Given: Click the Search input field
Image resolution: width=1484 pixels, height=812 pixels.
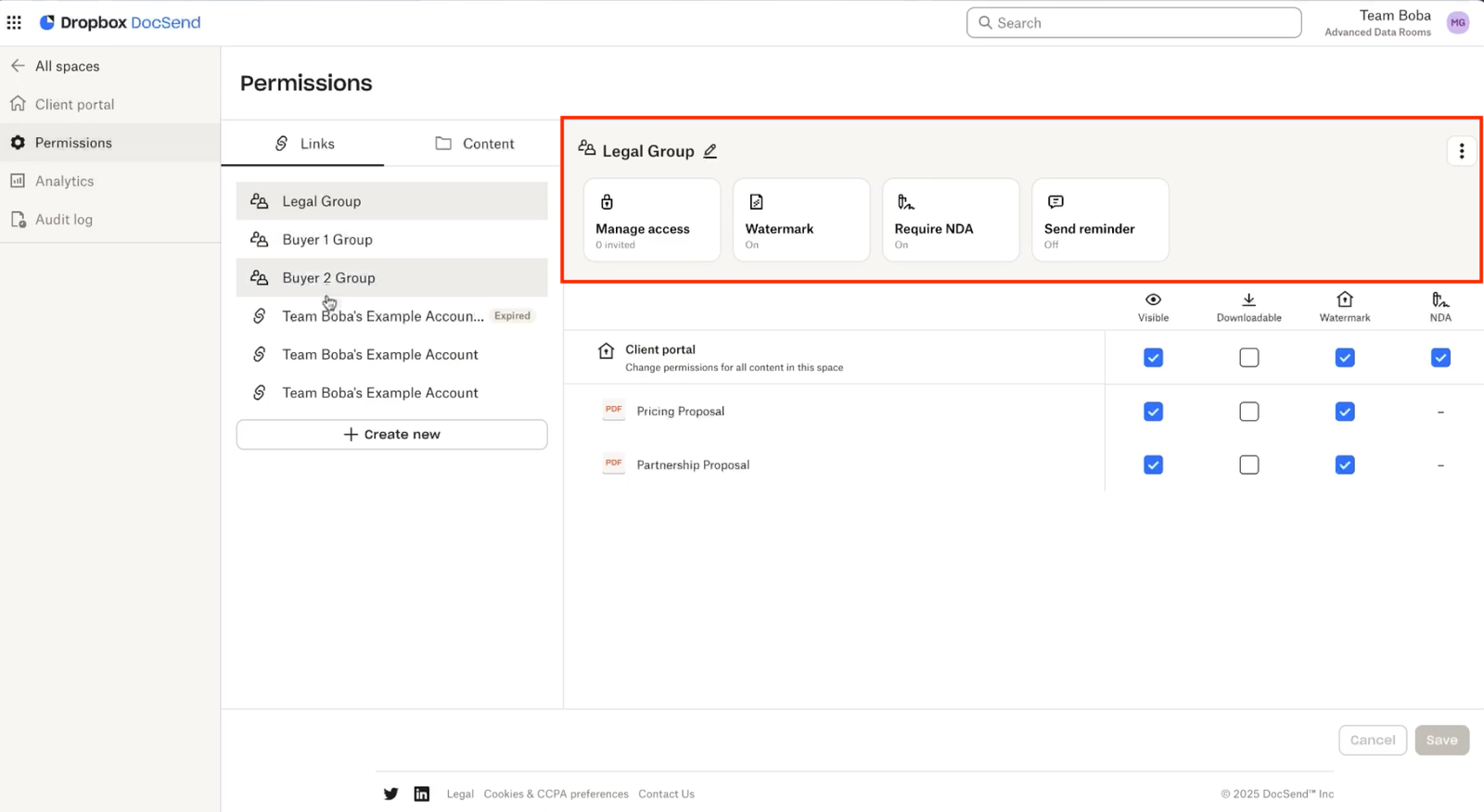Looking at the screenshot, I should coord(1133,23).
